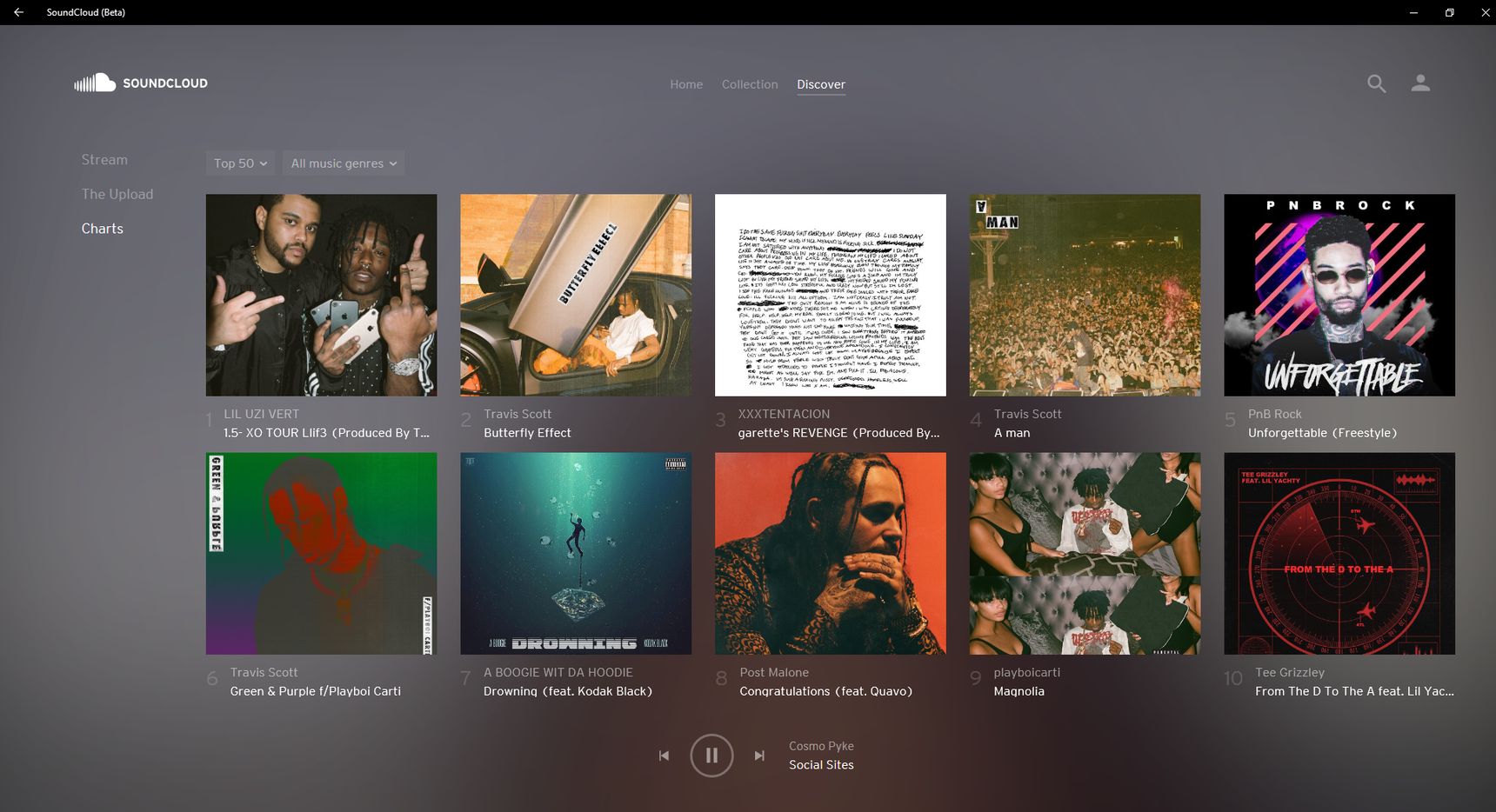
Task: Open the All music genres dropdown
Action: pos(344,163)
